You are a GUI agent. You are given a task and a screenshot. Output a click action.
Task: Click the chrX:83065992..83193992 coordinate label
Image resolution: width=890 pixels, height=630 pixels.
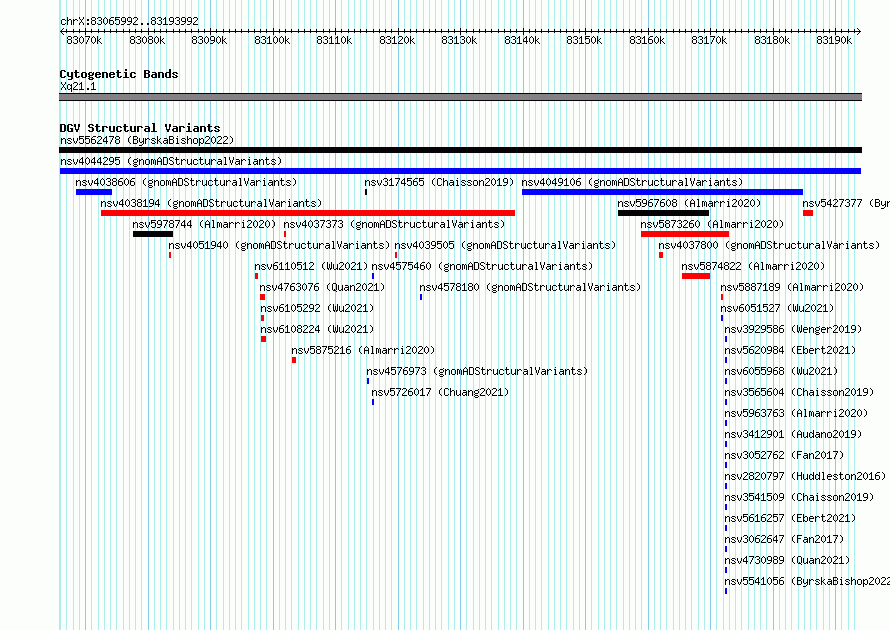[129, 22]
